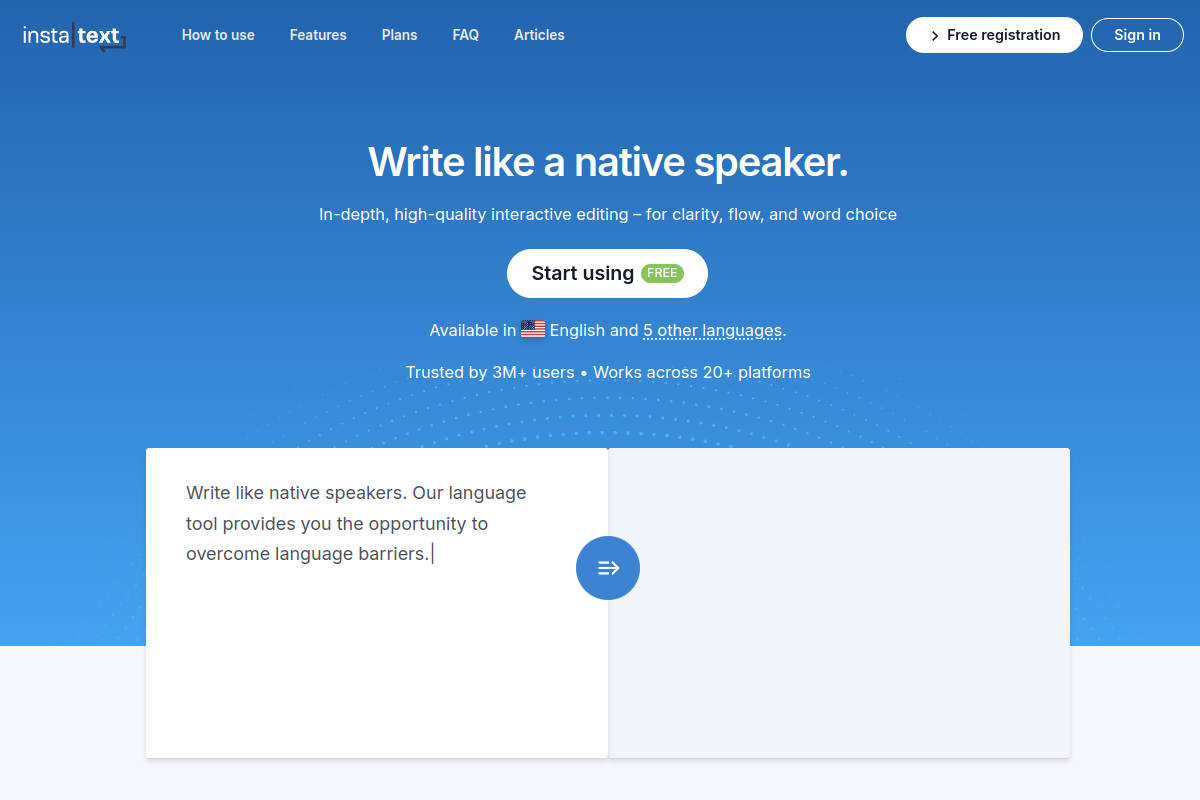Screen dimensions: 1200x800
Task: Click the "Trusted by 3M+ users" text
Action: click(490, 372)
